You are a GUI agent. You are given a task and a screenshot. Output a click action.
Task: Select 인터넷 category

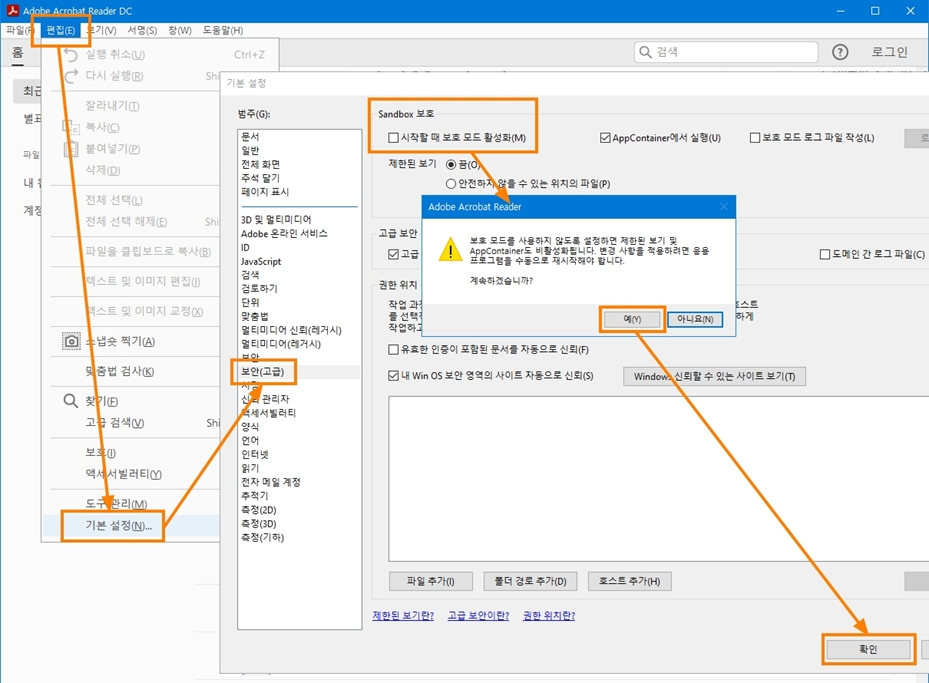255,454
